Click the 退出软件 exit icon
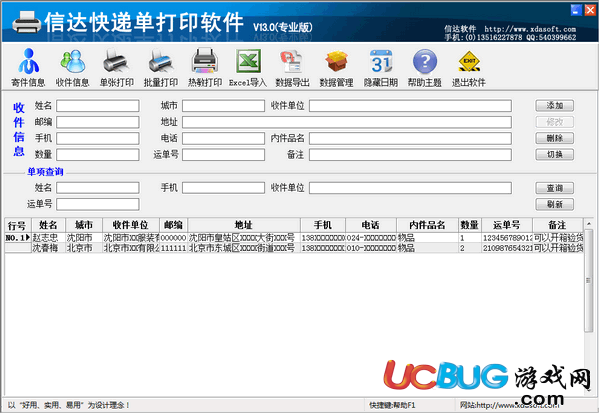 pos(469,67)
